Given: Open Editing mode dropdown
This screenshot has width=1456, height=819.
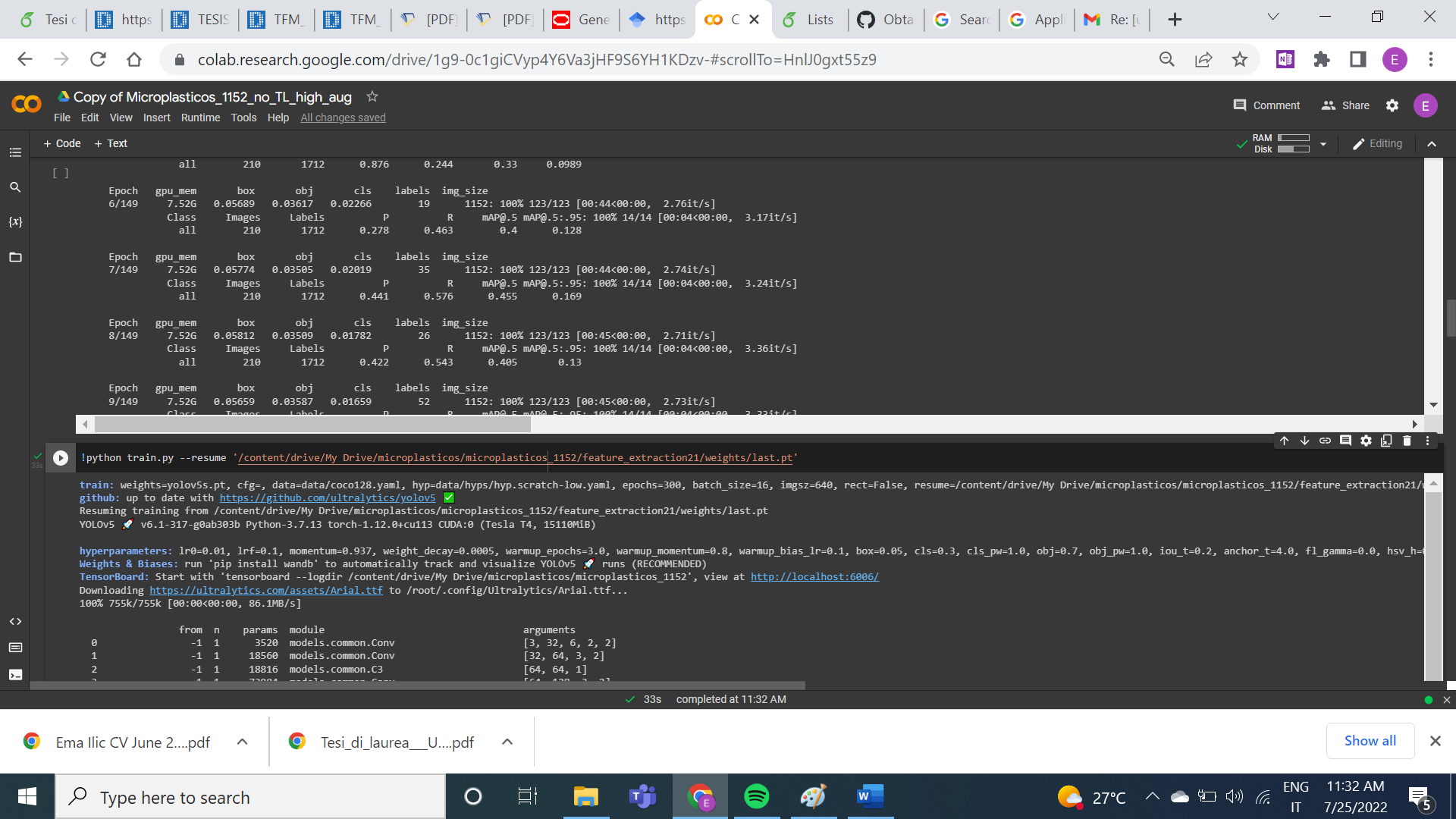Looking at the screenshot, I should 1377,144.
